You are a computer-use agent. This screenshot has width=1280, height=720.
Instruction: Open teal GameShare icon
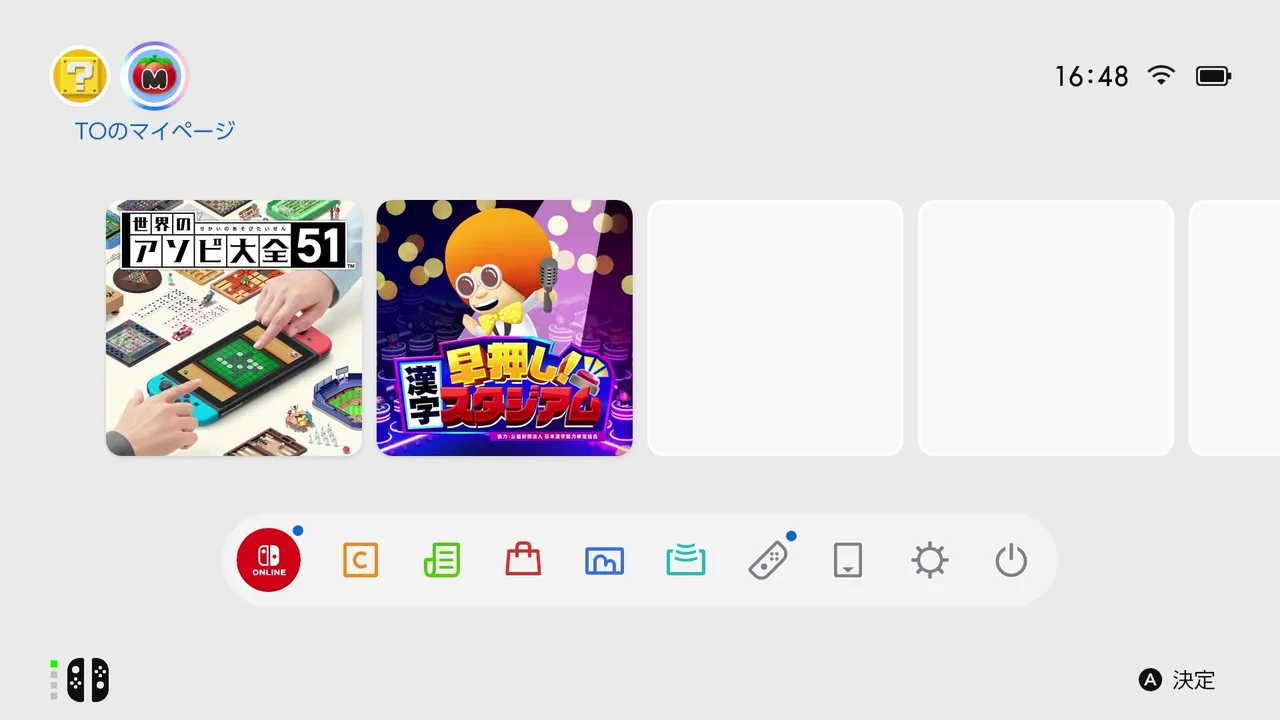coord(686,561)
